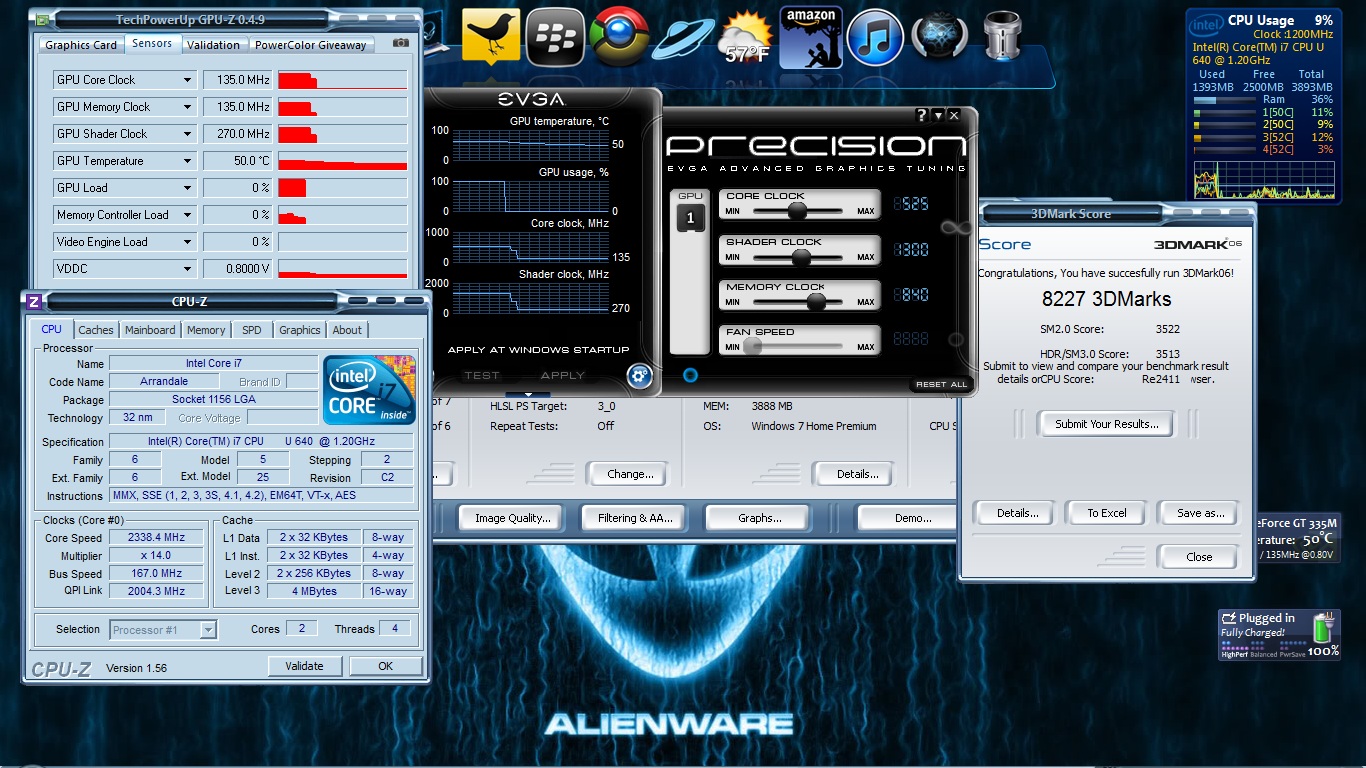
Task: Click the CPU usage history graph gadget
Action: coord(1263,180)
